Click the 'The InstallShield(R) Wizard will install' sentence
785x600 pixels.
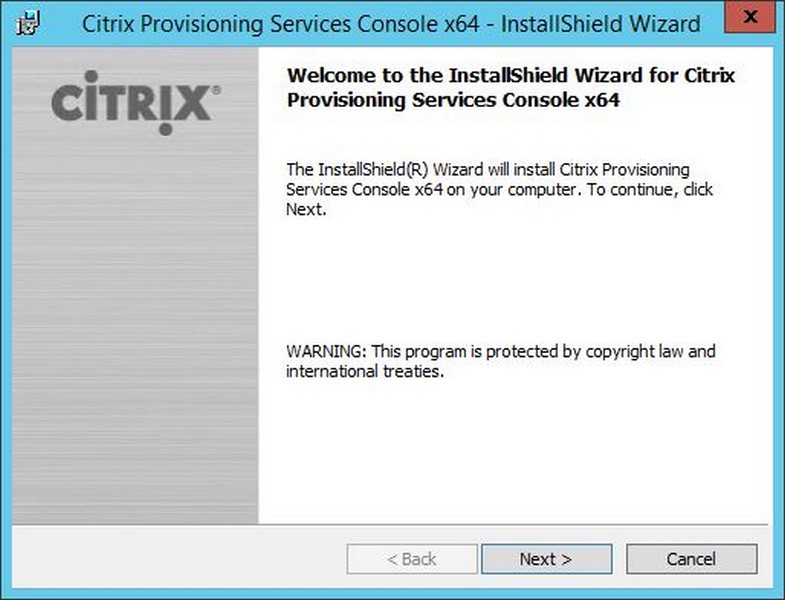(422, 170)
